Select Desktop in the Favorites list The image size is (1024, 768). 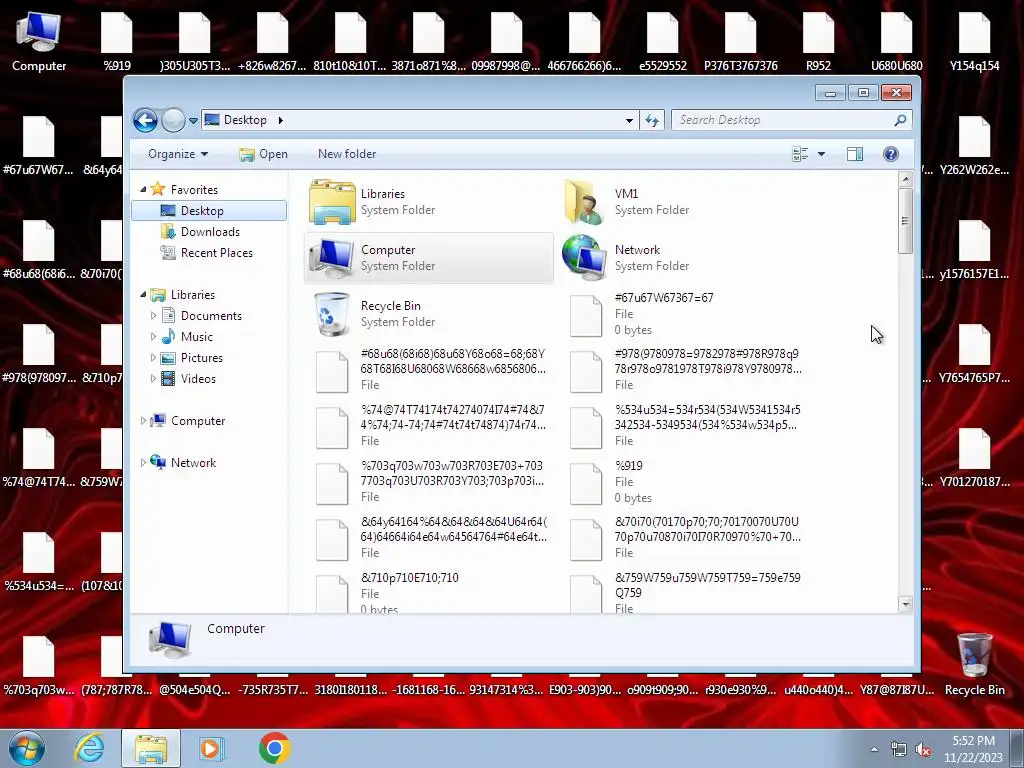(x=209, y=211)
